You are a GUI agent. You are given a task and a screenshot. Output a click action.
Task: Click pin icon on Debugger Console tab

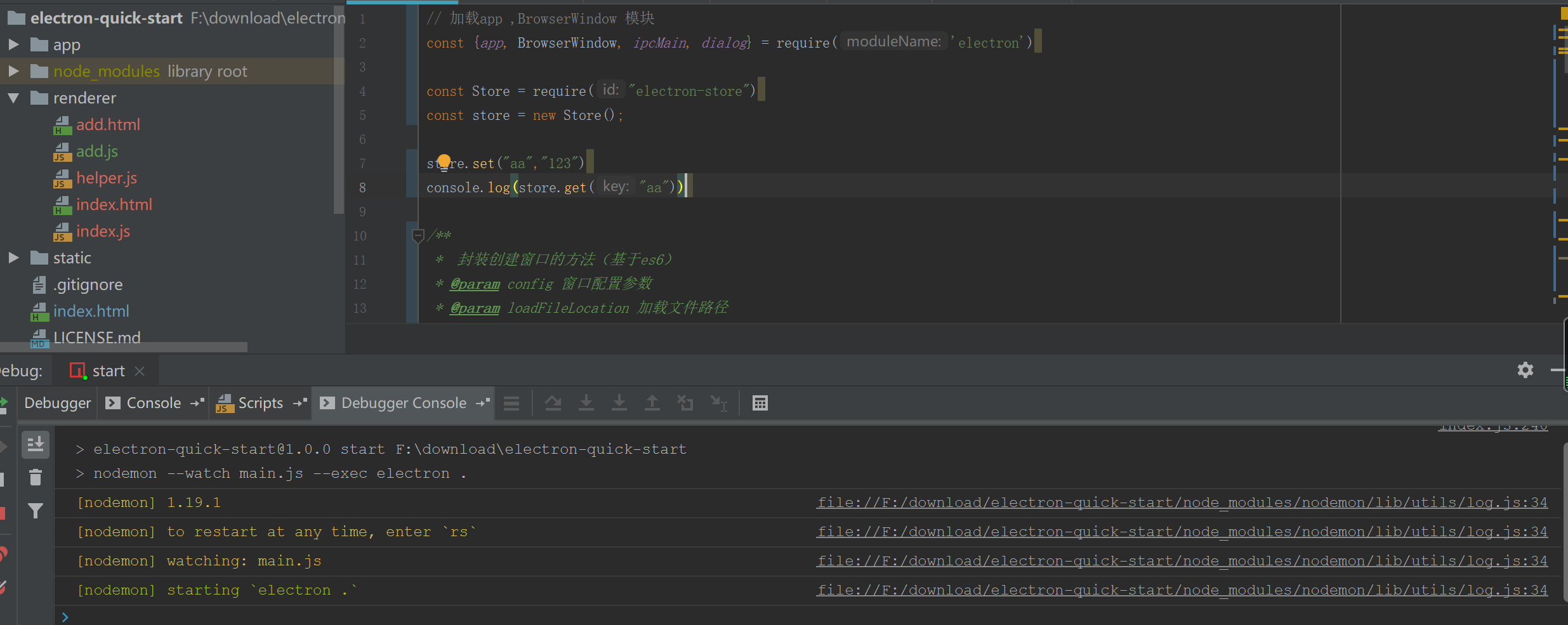pyautogui.click(x=483, y=403)
